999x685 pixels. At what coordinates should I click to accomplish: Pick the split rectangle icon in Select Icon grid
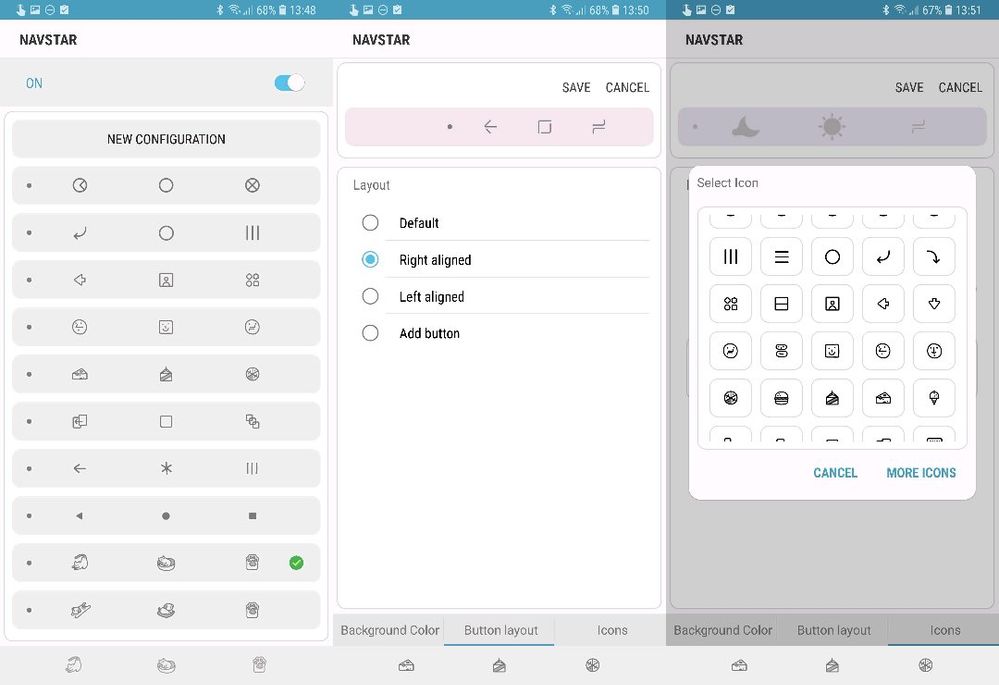[781, 304]
